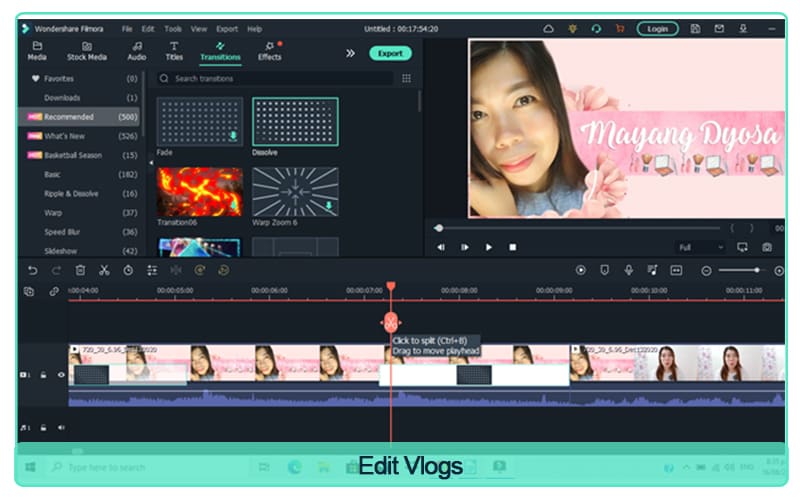Click the Export button
The width and height of the screenshot is (800, 498).
click(390, 53)
